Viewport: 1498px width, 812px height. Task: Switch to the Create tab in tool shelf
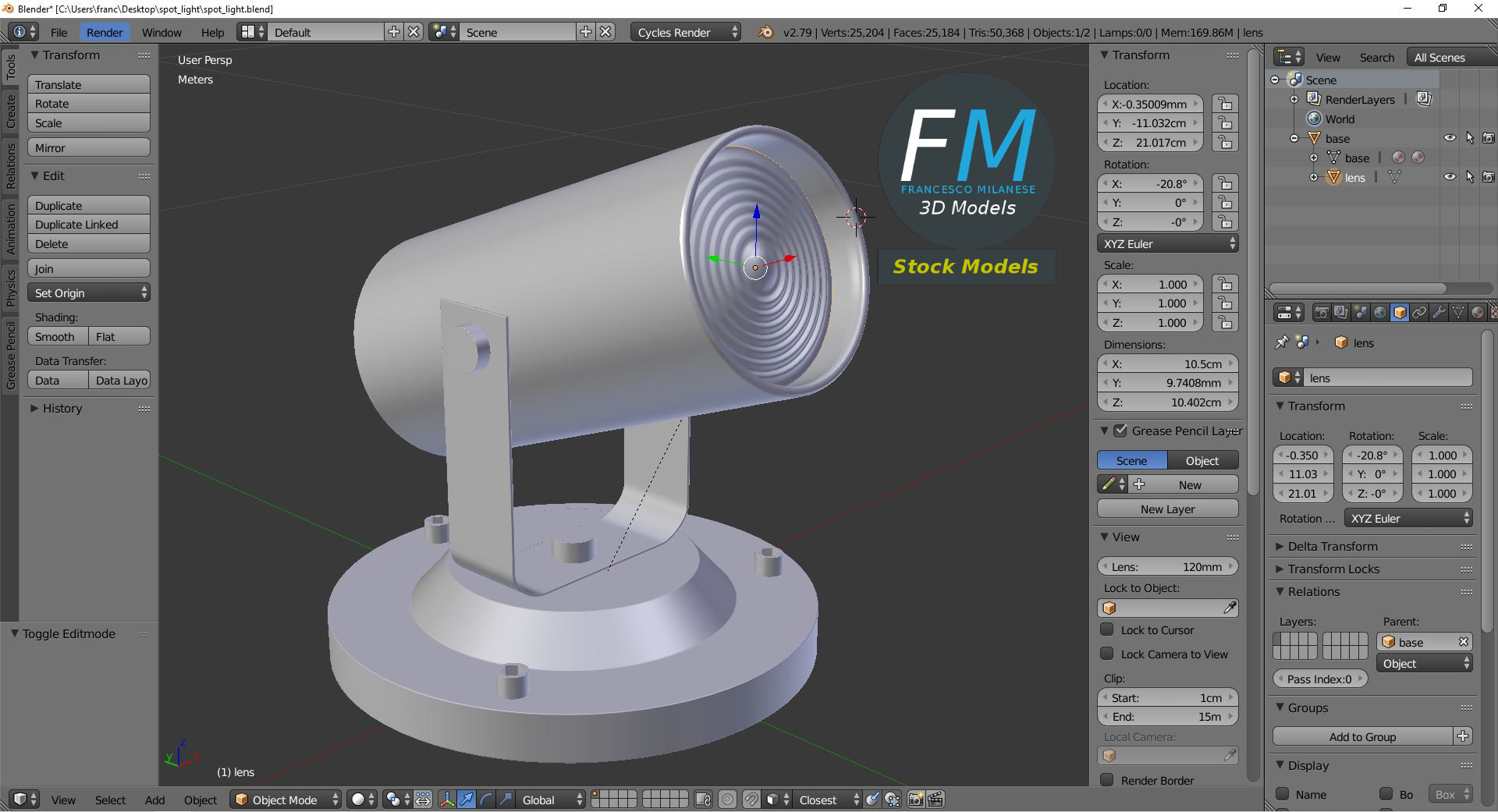point(10,112)
